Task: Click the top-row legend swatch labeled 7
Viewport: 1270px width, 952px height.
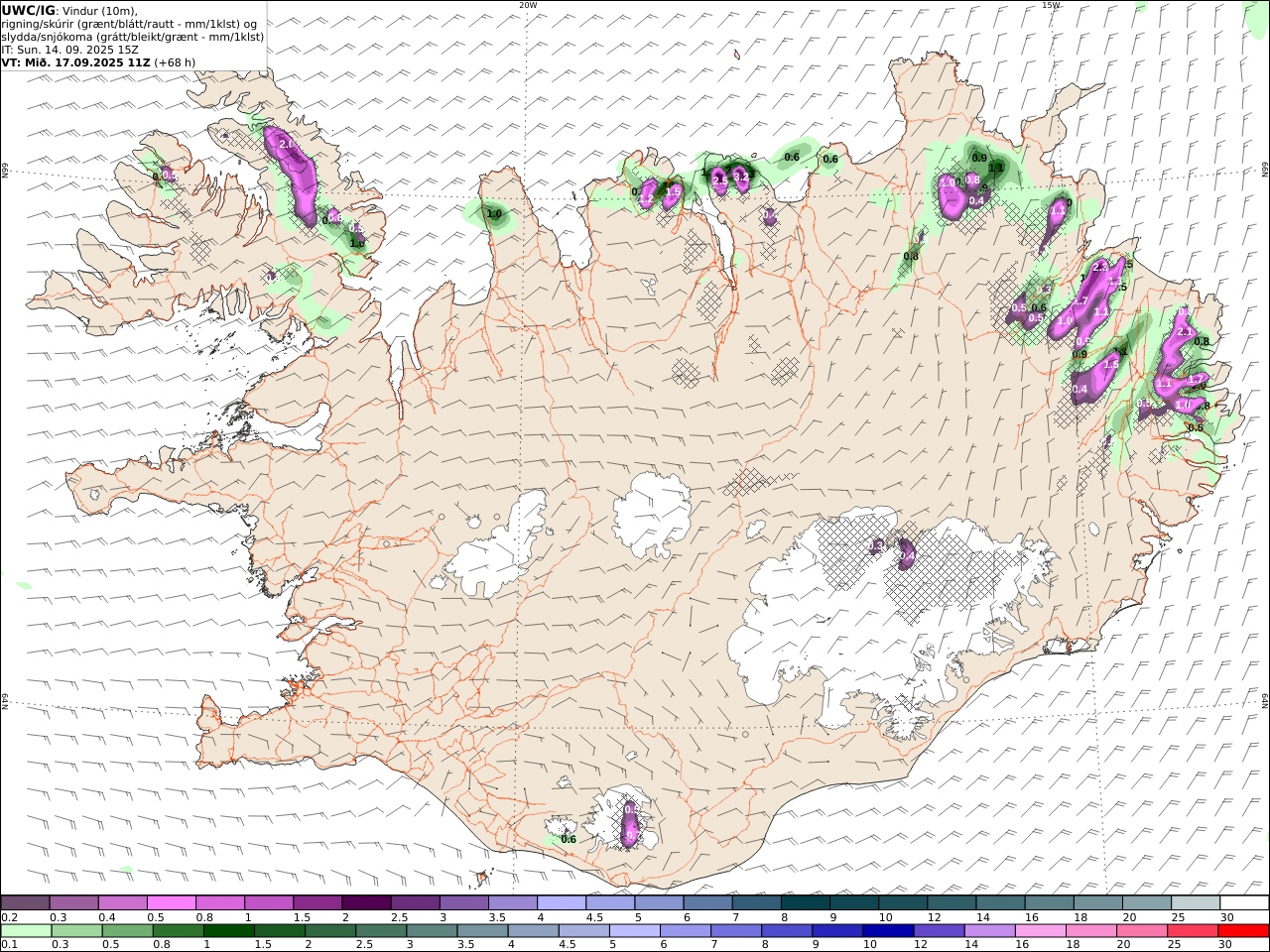Action: point(757,902)
